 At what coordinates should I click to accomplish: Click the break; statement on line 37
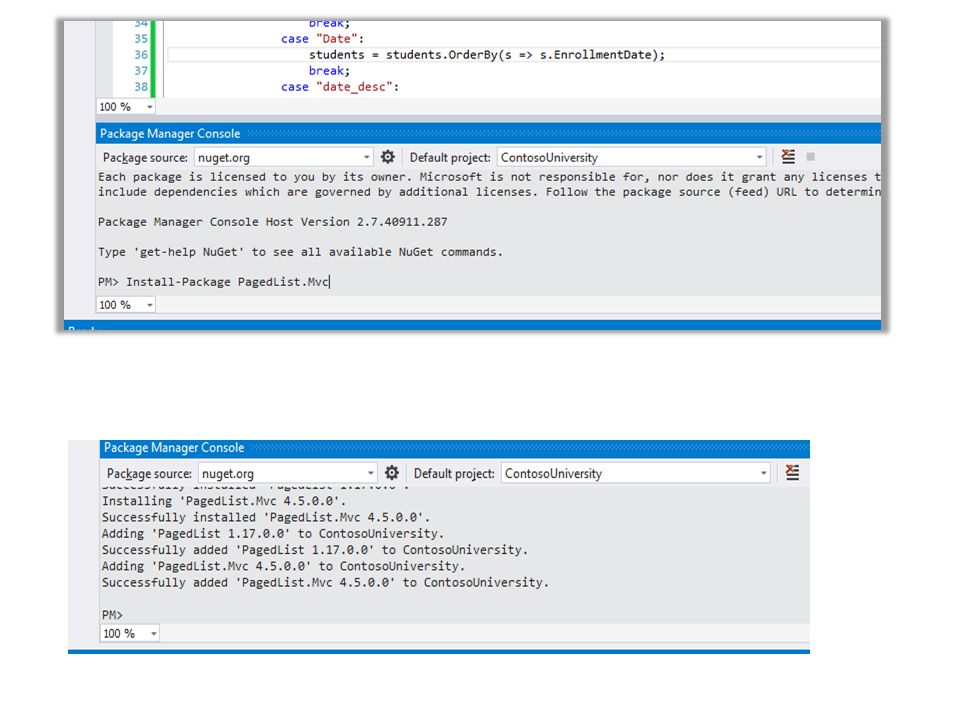[329, 71]
